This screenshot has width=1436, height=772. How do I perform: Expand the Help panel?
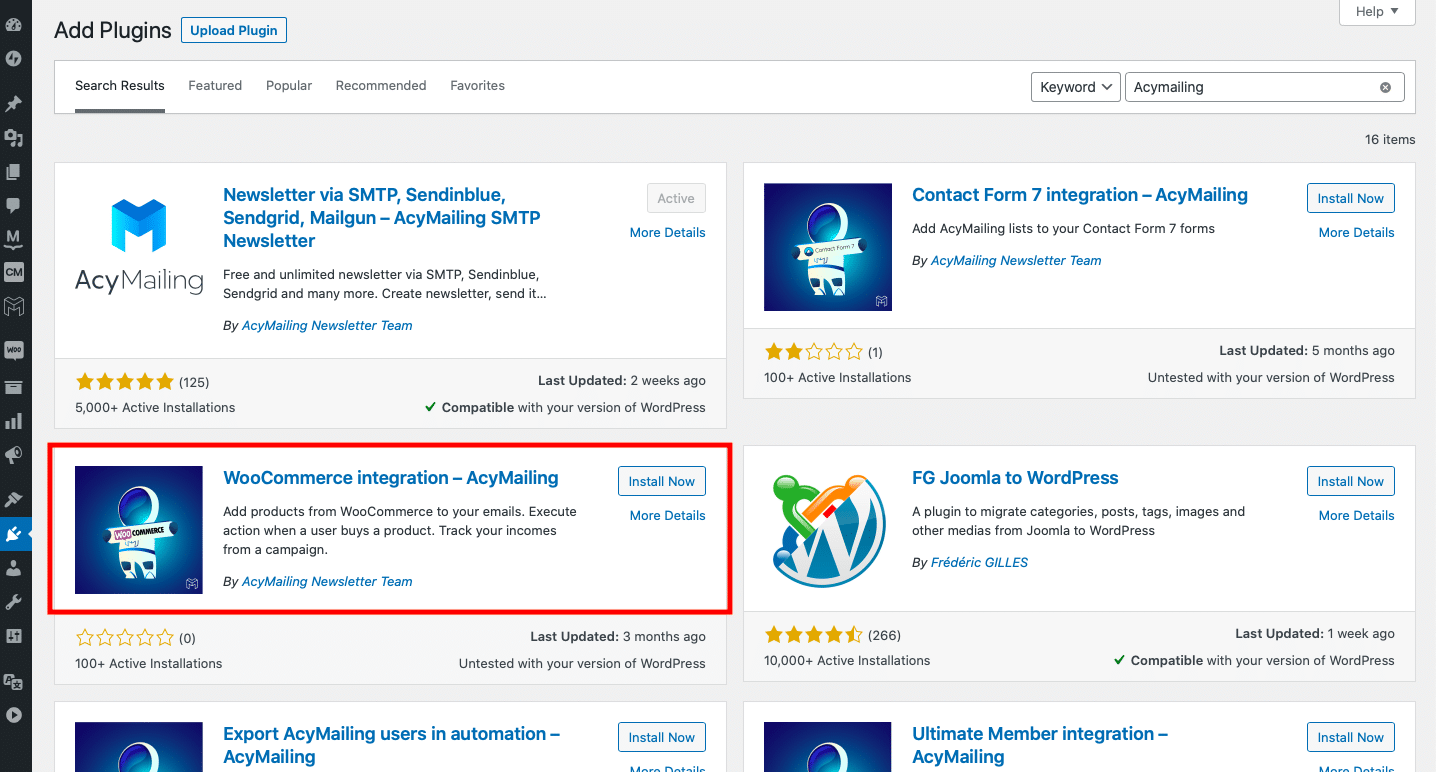tap(1377, 12)
